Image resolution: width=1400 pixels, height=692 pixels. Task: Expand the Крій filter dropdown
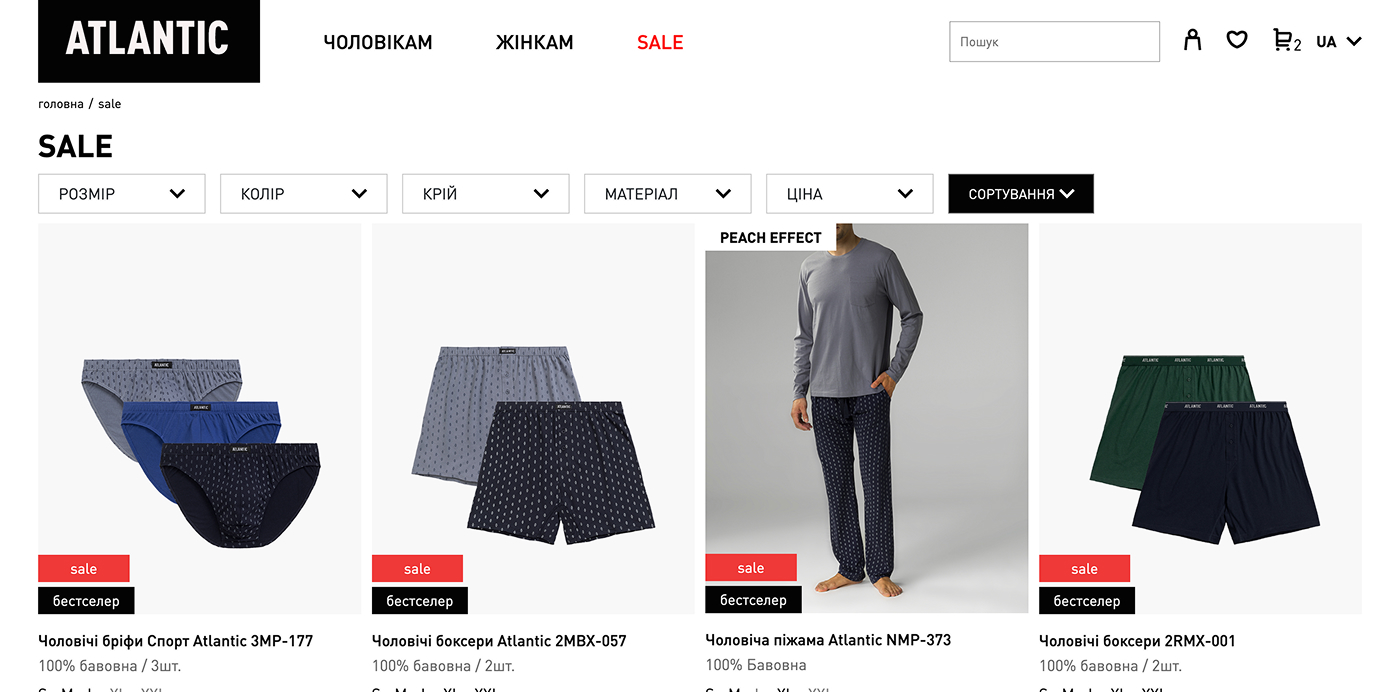pyautogui.click(x=486, y=194)
